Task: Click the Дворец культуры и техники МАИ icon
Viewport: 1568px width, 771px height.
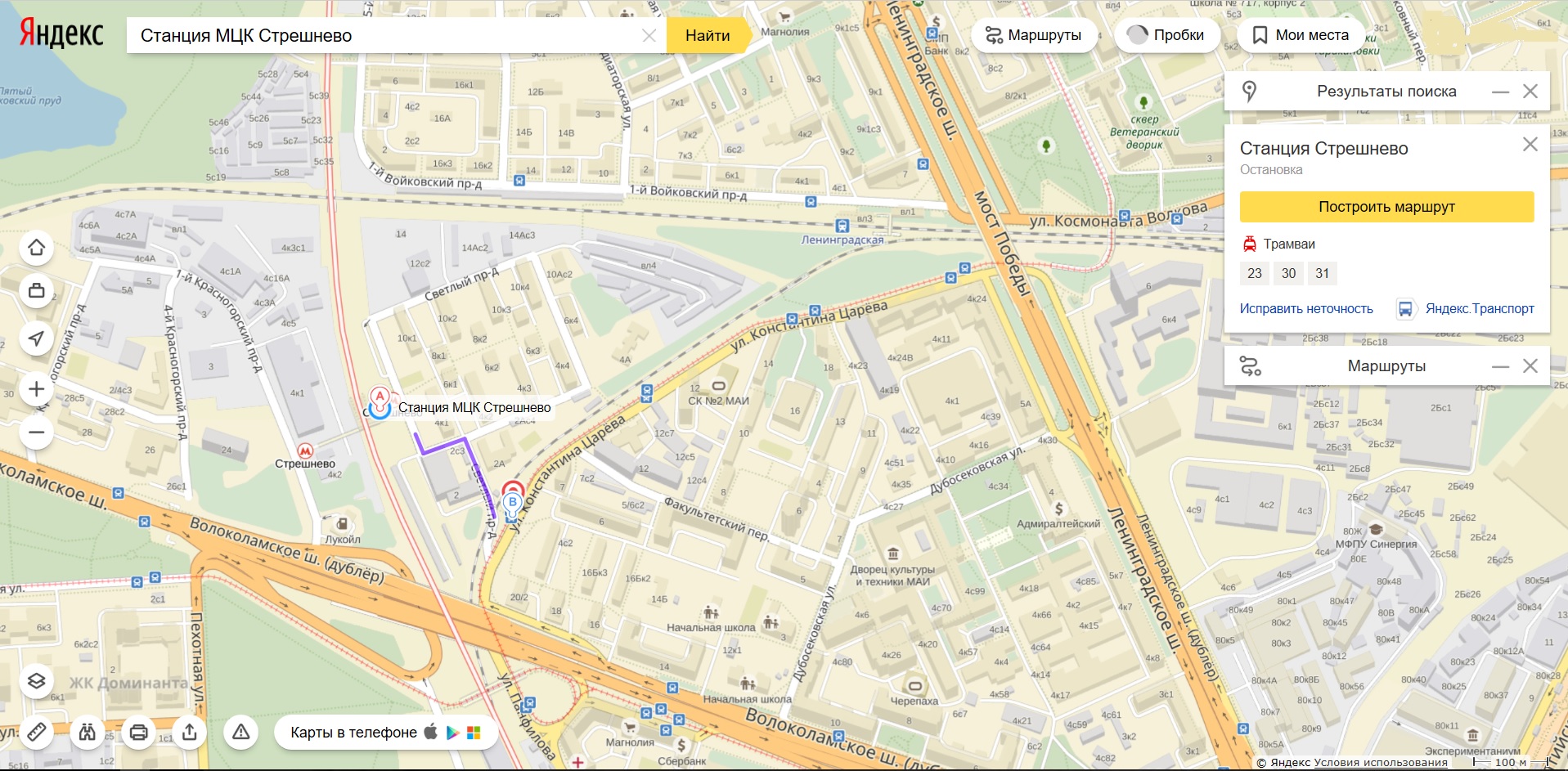Action: [x=892, y=554]
